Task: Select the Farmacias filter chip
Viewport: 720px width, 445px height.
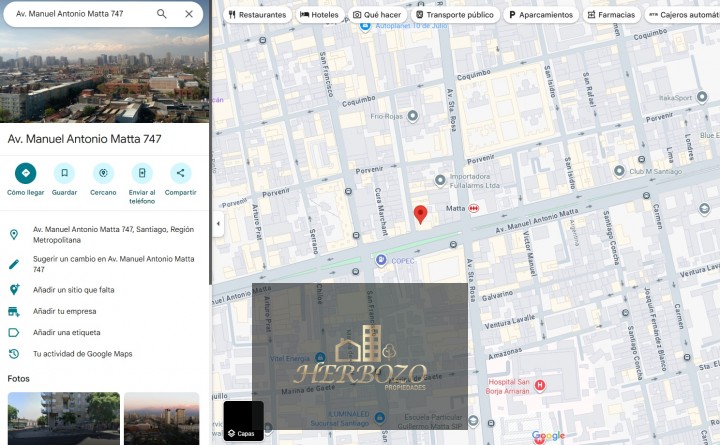Action: pos(610,15)
